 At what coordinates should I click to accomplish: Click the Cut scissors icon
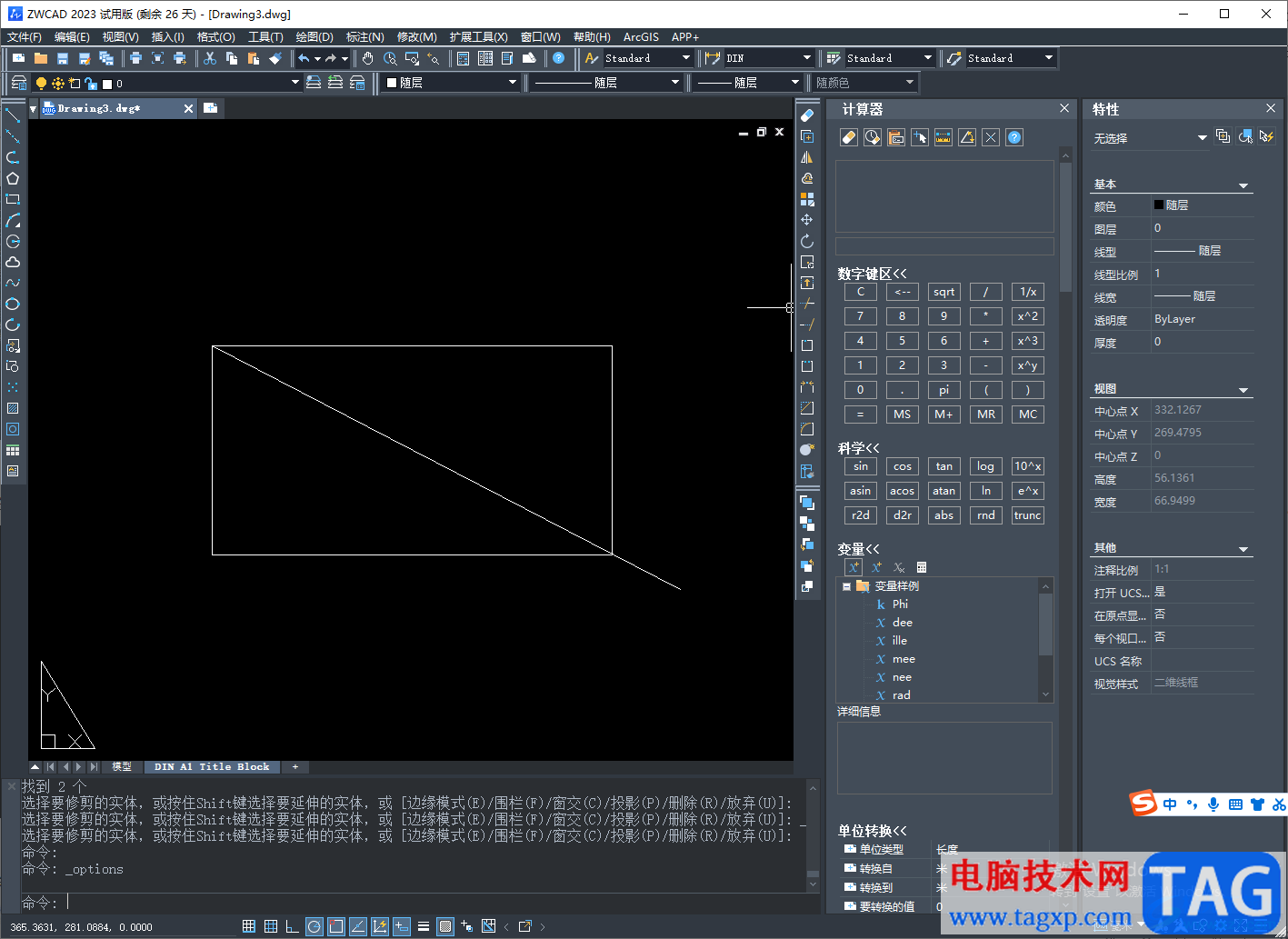coord(209,58)
